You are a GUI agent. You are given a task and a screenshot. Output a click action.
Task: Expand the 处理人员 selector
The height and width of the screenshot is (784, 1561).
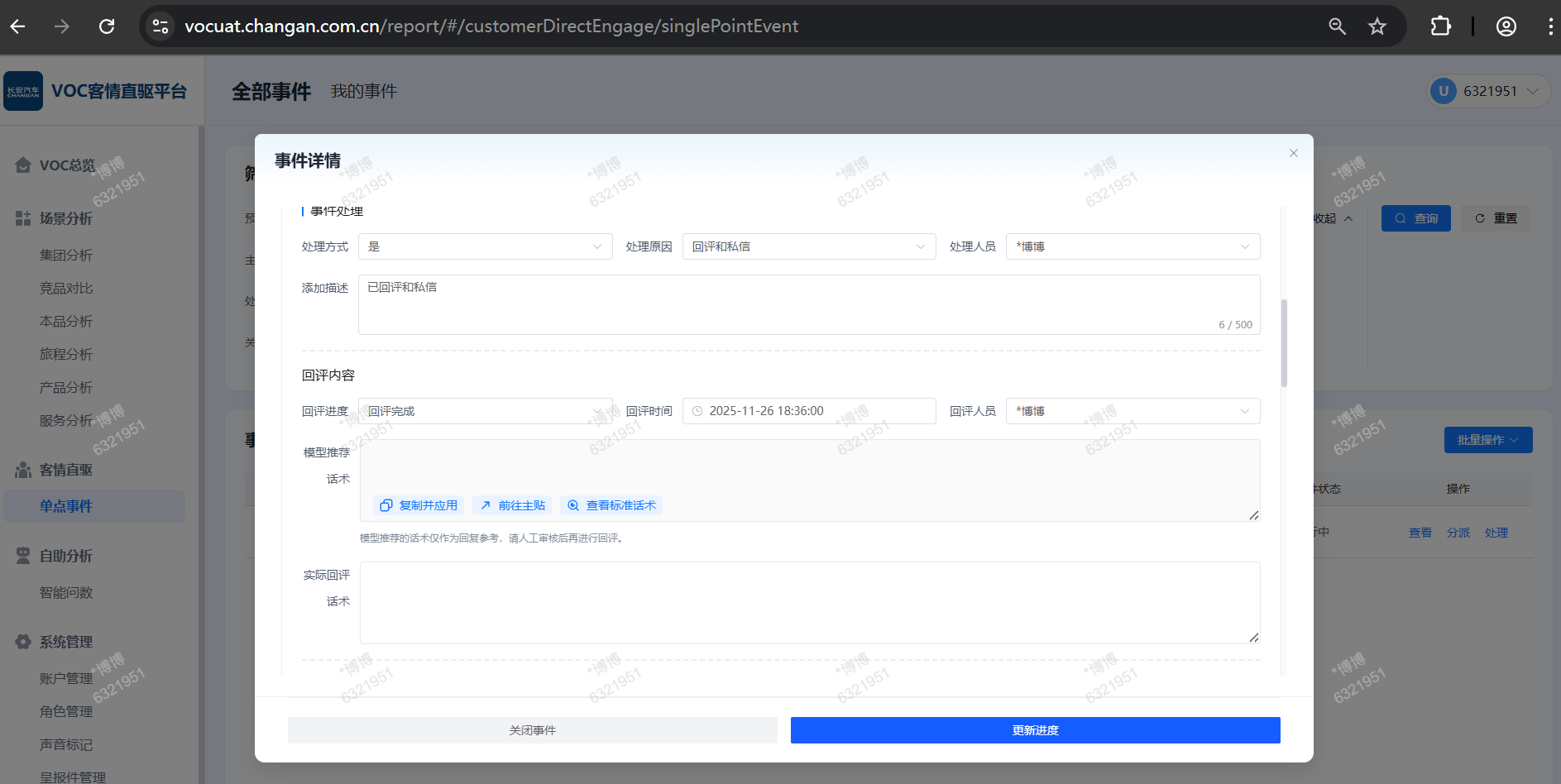coord(1132,246)
